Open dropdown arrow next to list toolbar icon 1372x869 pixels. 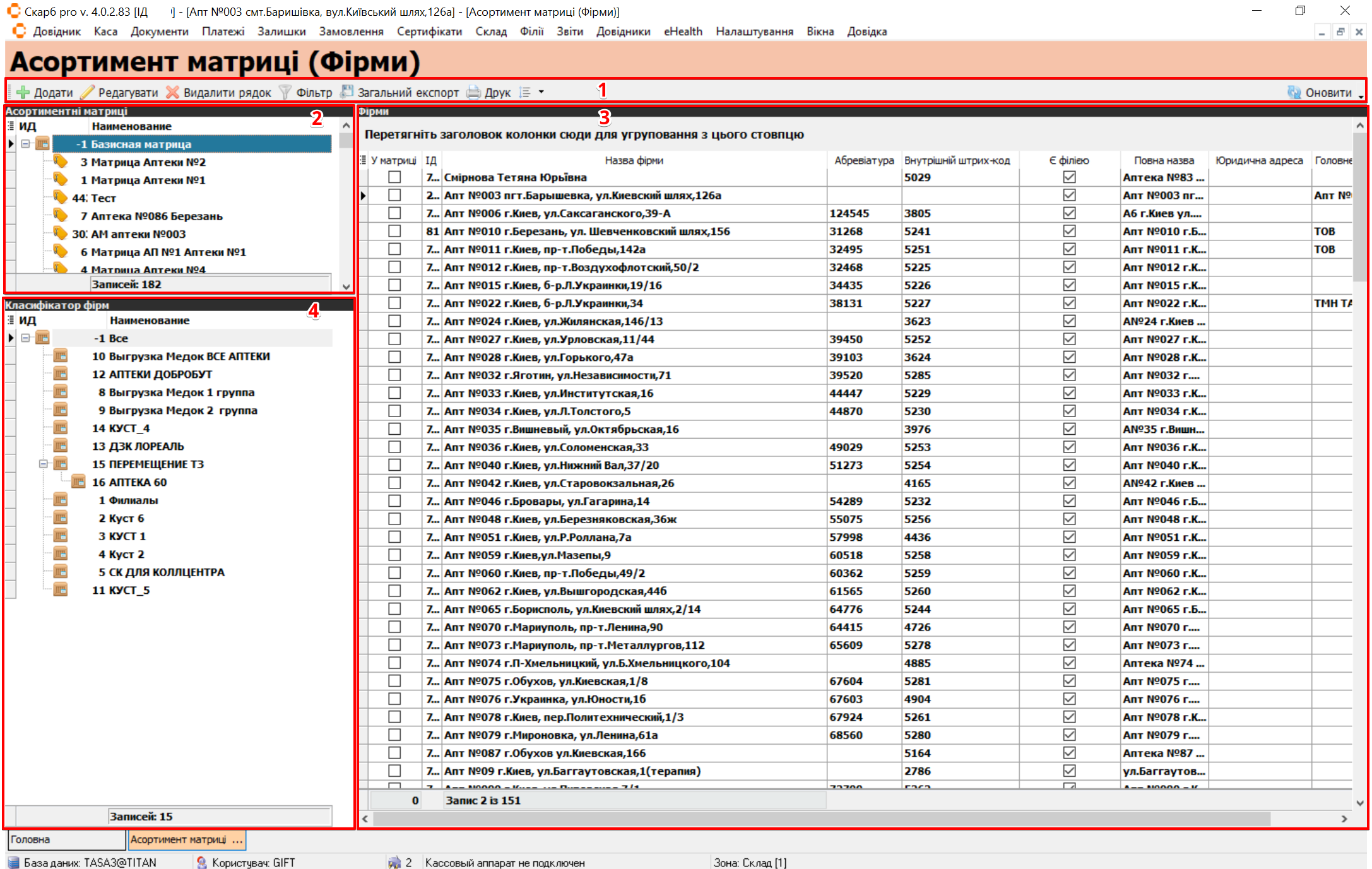point(541,92)
